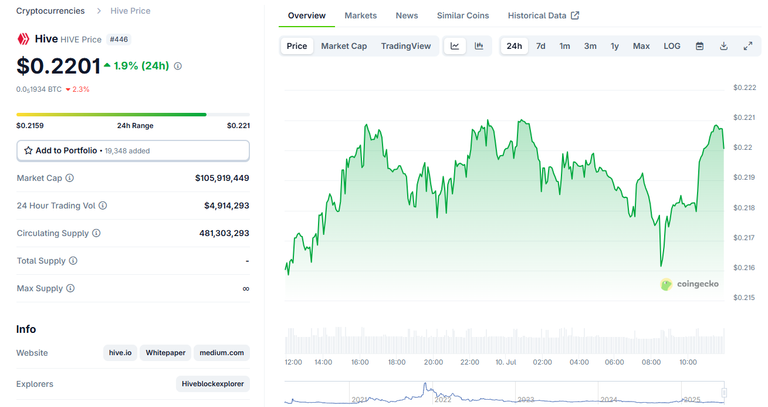The width and height of the screenshot is (768, 407).
Task: Toggle LOG scale on chart
Action: 672,46
